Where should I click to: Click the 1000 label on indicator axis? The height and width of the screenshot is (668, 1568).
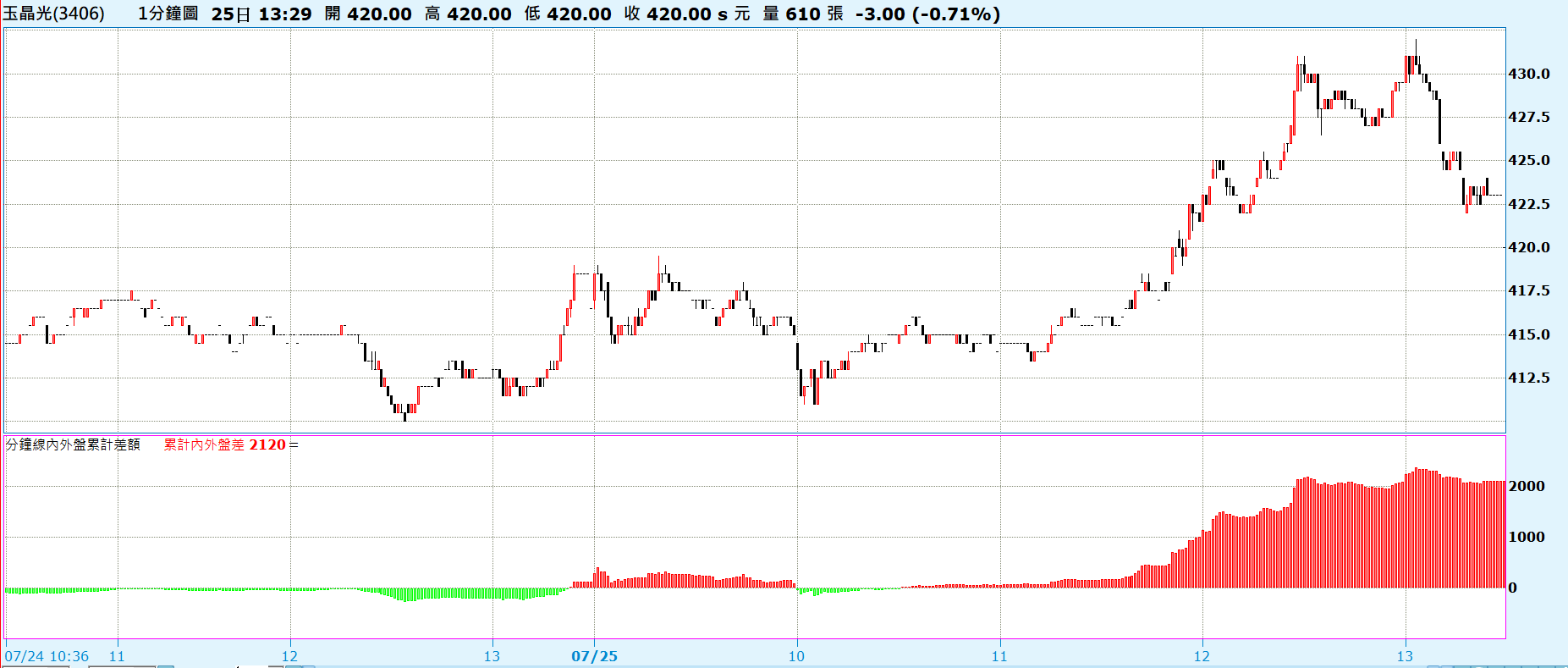[1527, 537]
